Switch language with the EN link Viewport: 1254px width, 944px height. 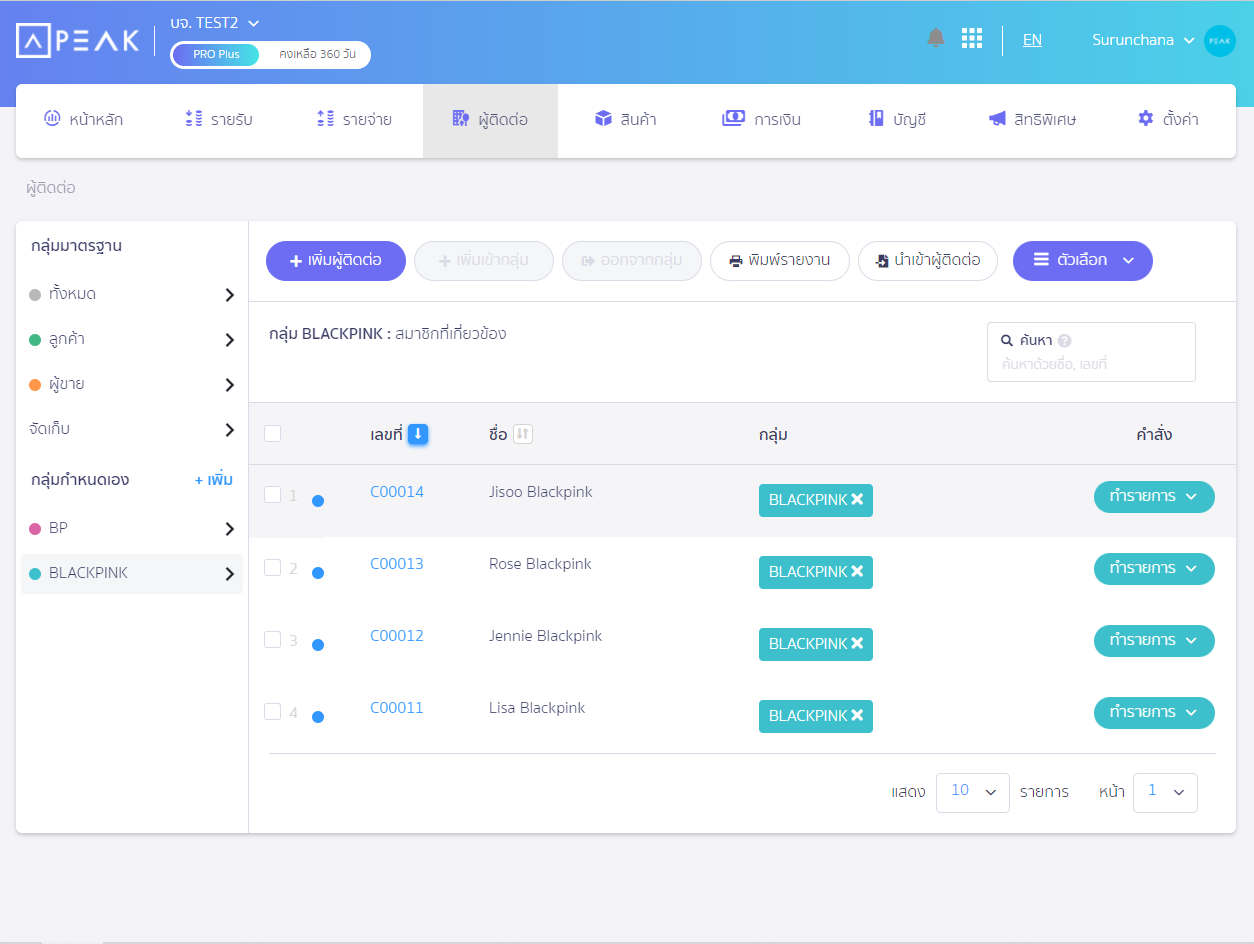[x=1032, y=40]
